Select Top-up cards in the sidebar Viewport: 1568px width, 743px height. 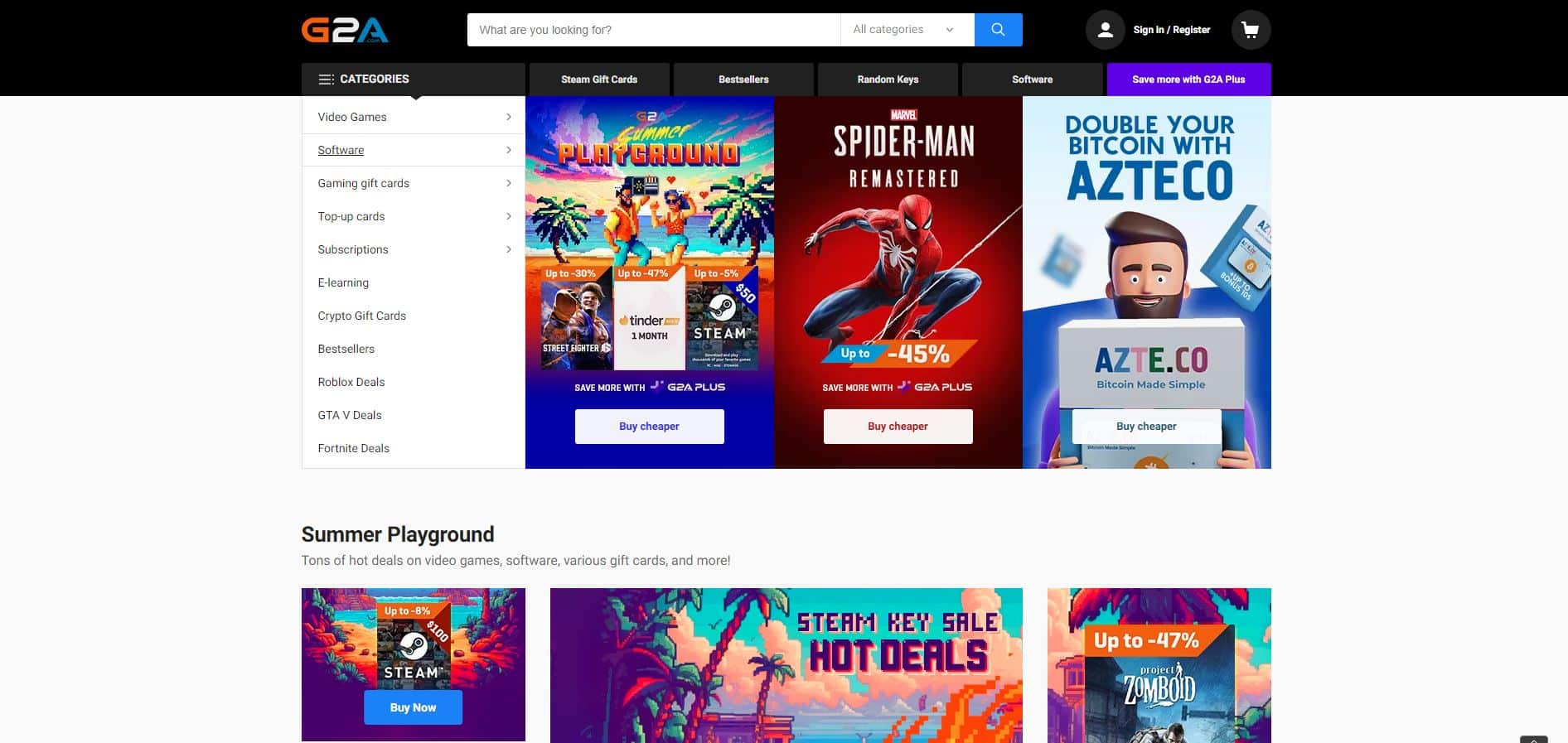[351, 216]
